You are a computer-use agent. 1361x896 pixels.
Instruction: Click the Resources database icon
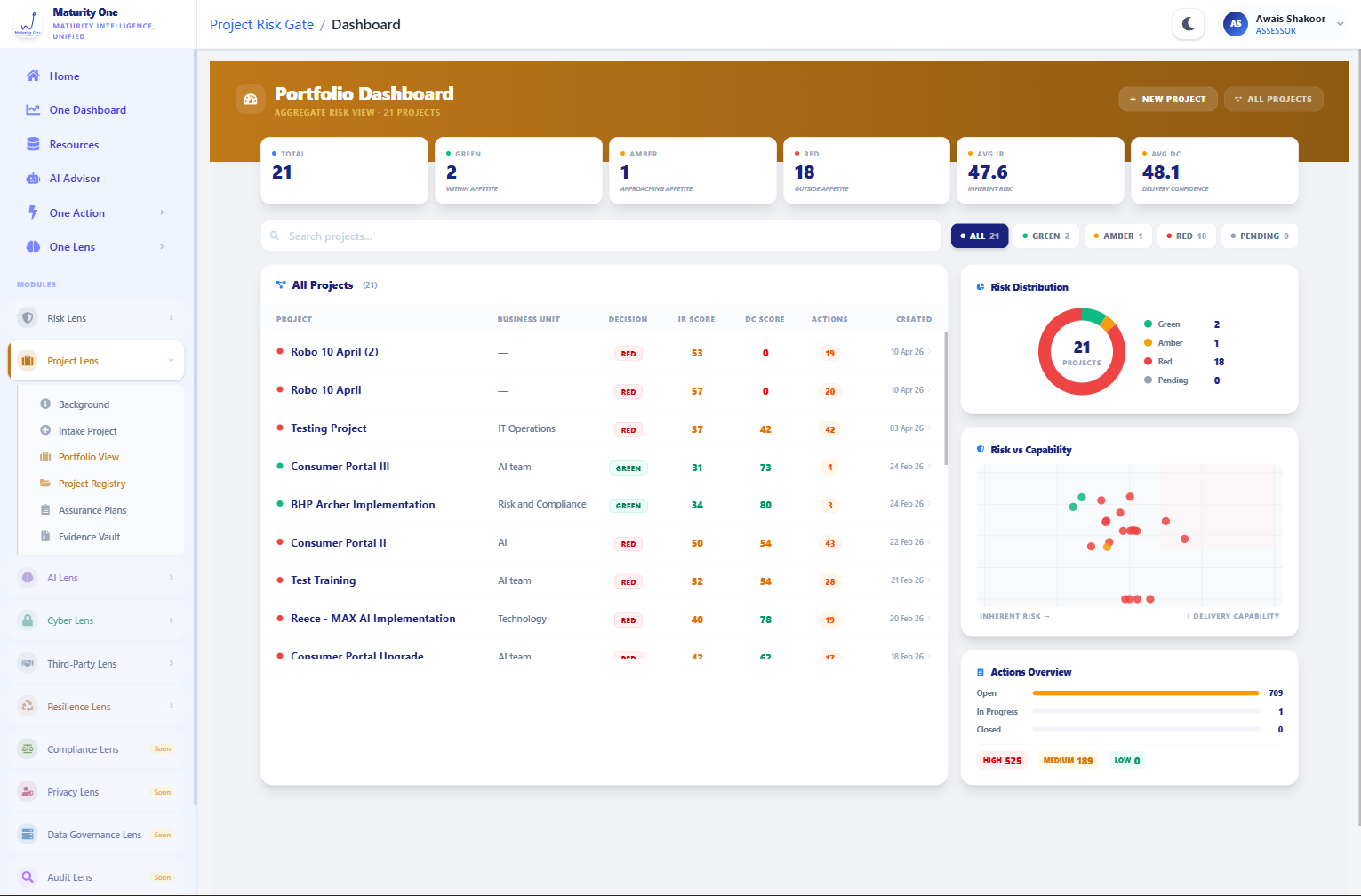[33, 144]
